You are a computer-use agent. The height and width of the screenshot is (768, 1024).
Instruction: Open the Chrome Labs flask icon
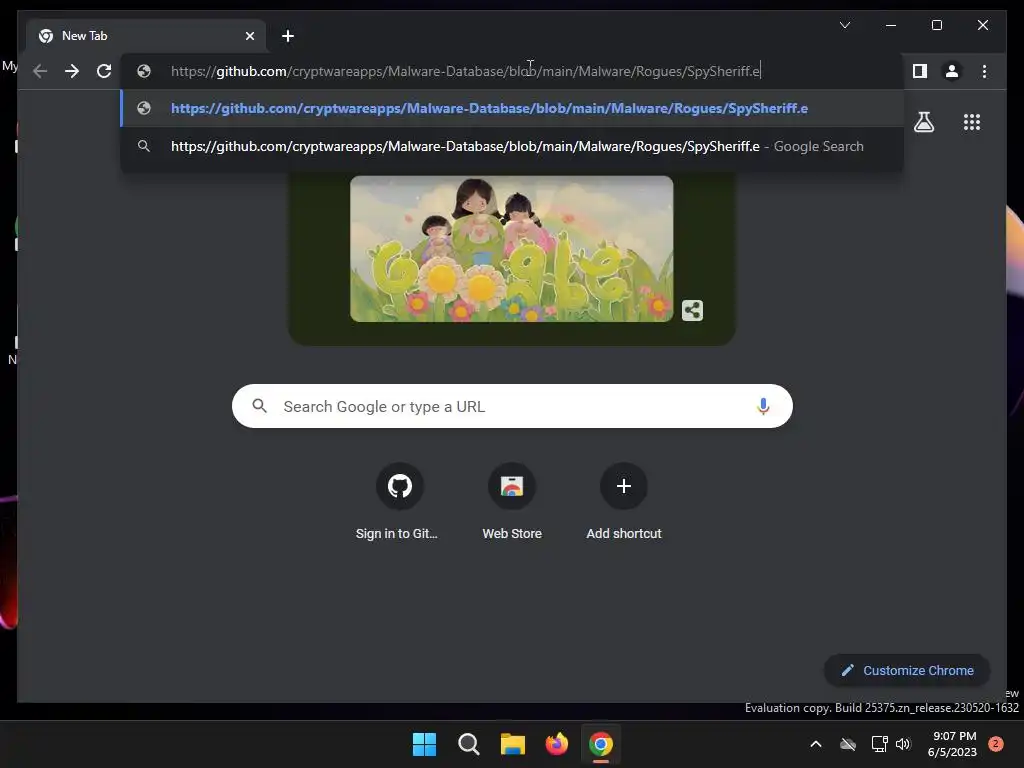coord(923,122)
